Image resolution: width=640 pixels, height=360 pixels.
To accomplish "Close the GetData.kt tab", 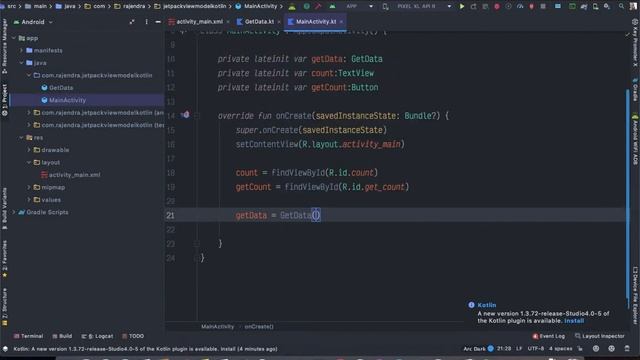I will pos(279,22).
